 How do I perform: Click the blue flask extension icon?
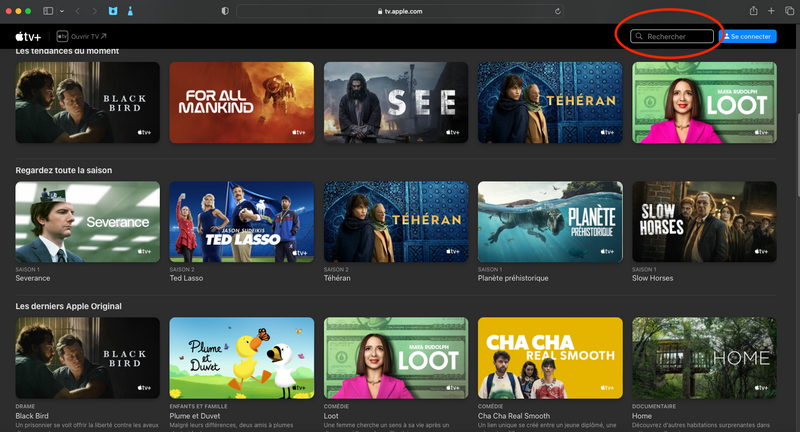coord(130,11)
